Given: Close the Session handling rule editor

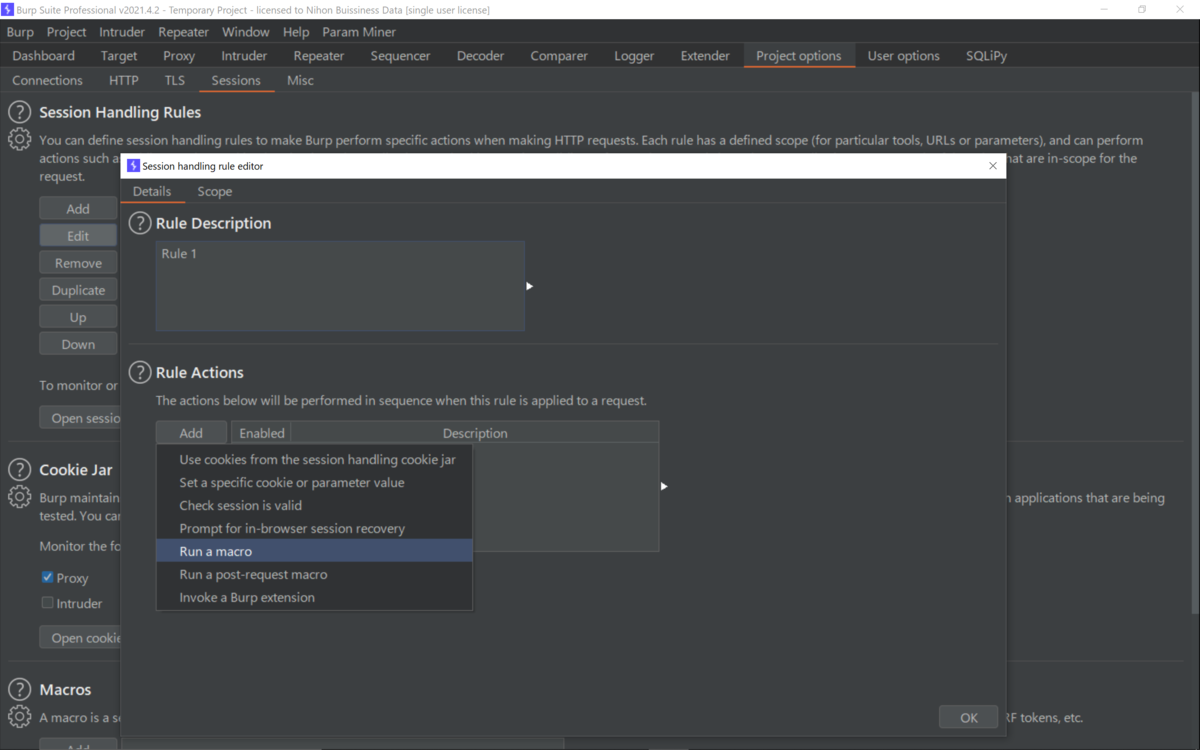Looking at the screenshot, I should click(993, 166).
